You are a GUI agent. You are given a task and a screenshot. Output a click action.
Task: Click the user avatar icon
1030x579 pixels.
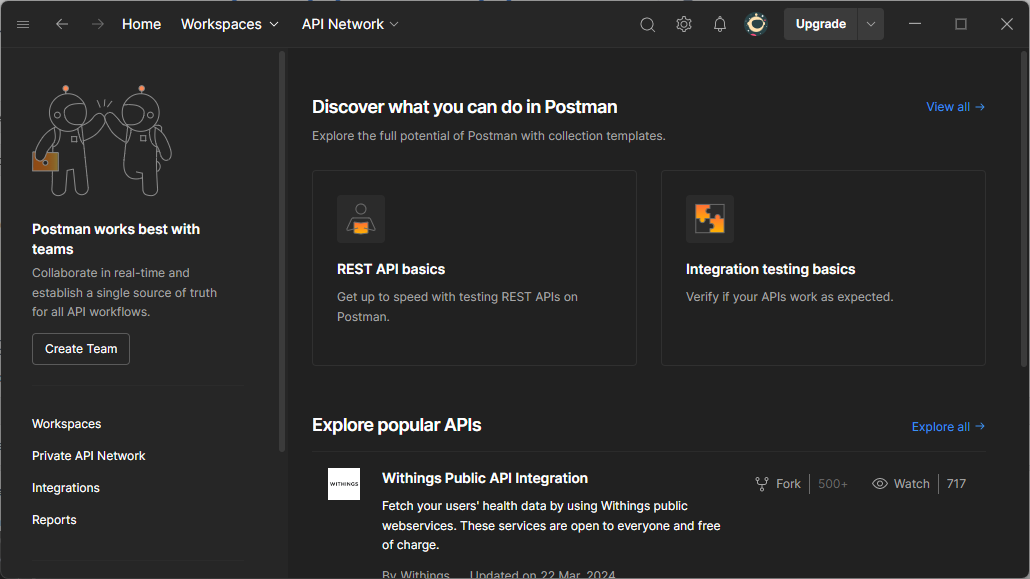coord(757,24)
